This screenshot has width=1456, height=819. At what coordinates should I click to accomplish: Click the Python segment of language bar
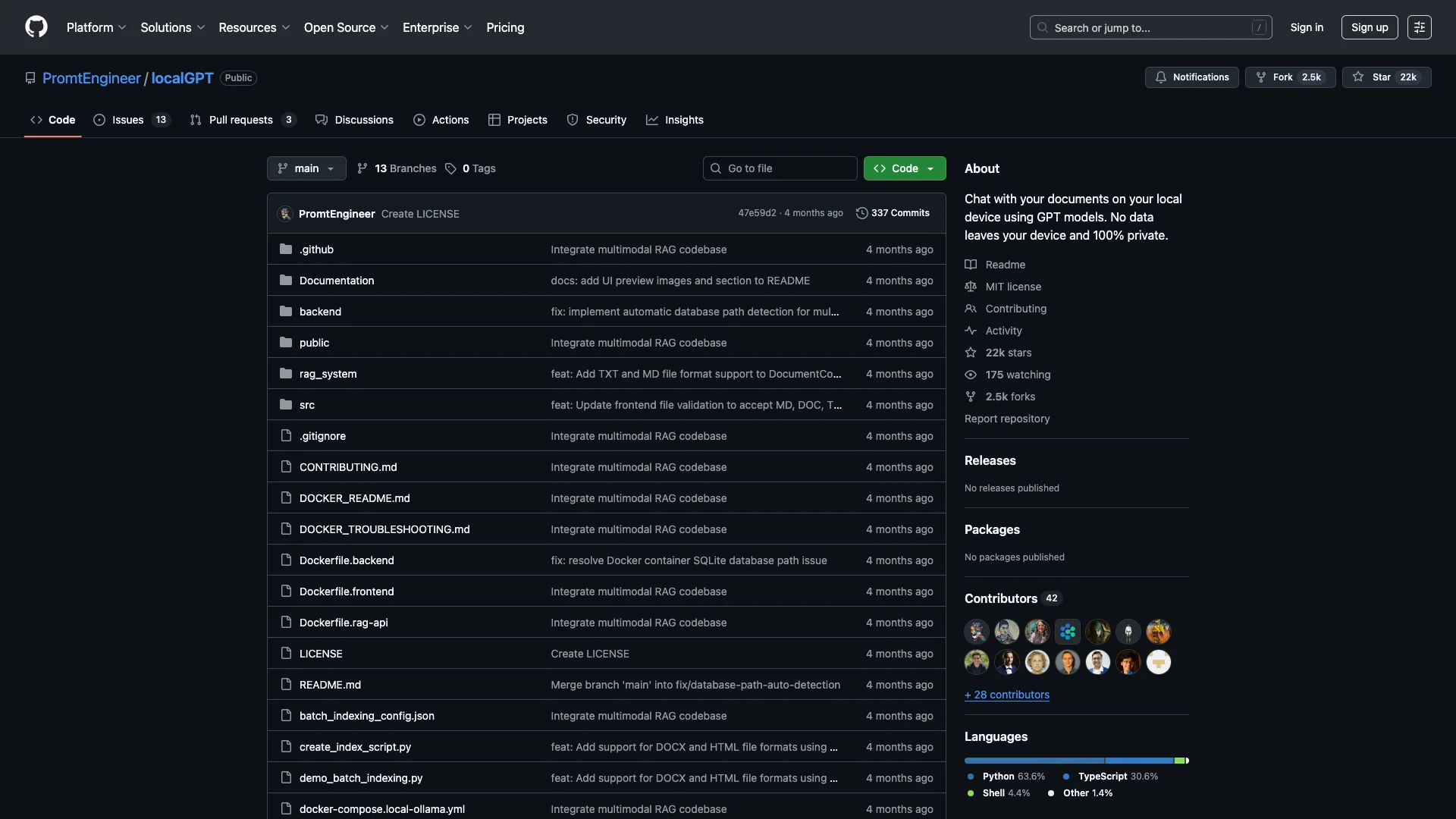(1034, 760)
